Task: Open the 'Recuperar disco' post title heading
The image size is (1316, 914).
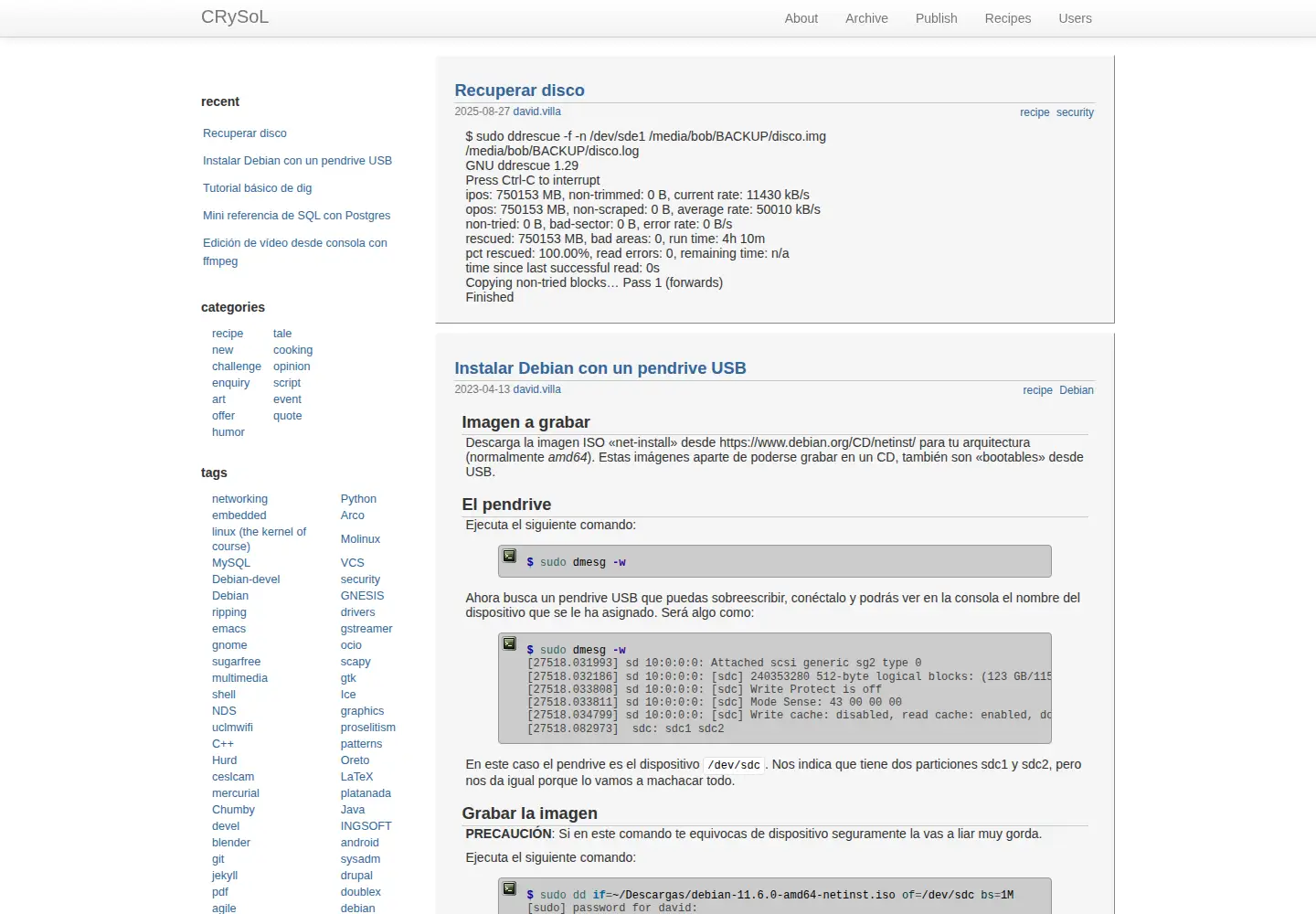Action: point(519,90)
